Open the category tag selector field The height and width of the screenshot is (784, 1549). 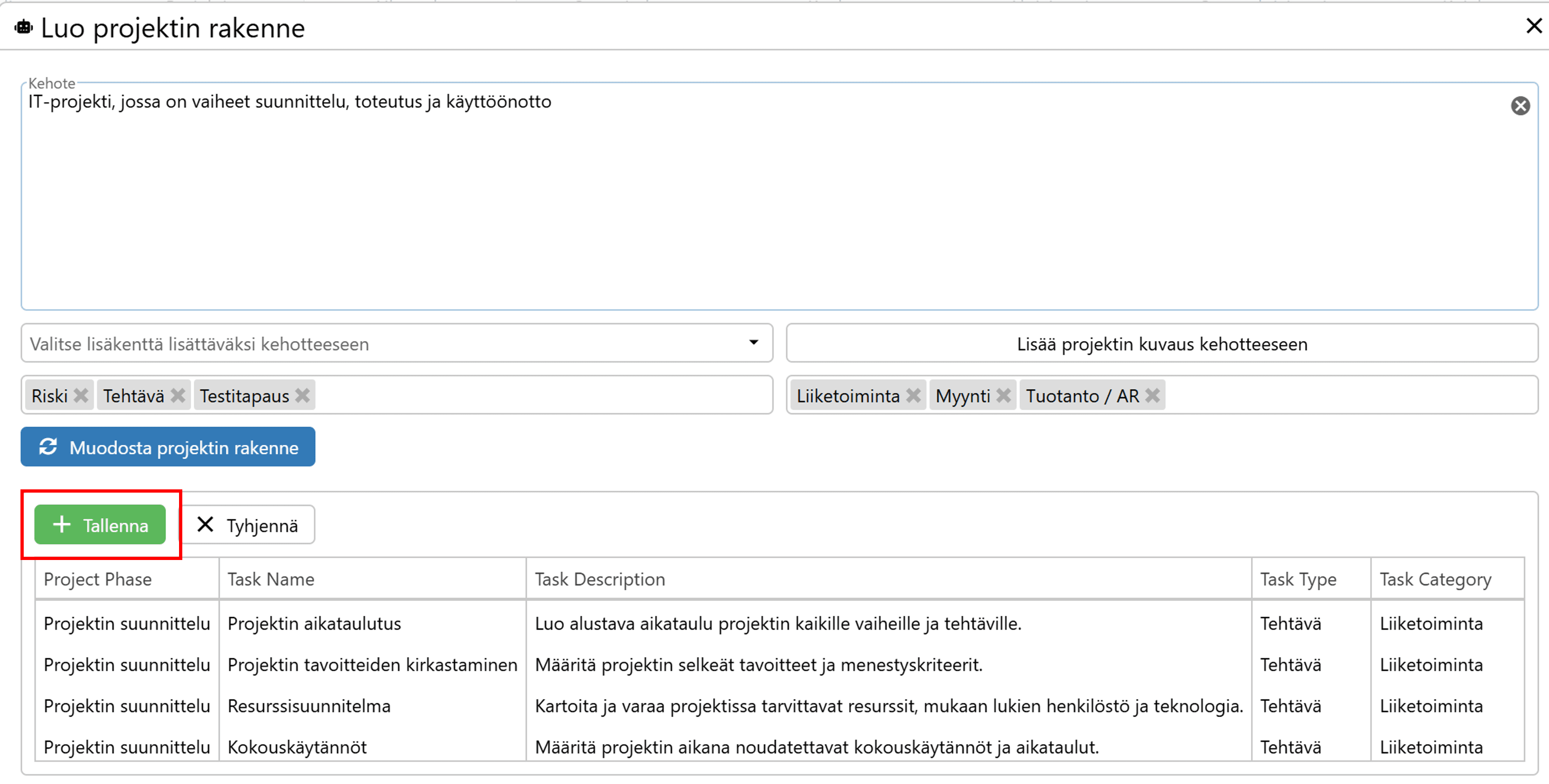(x=1347, y=396)
